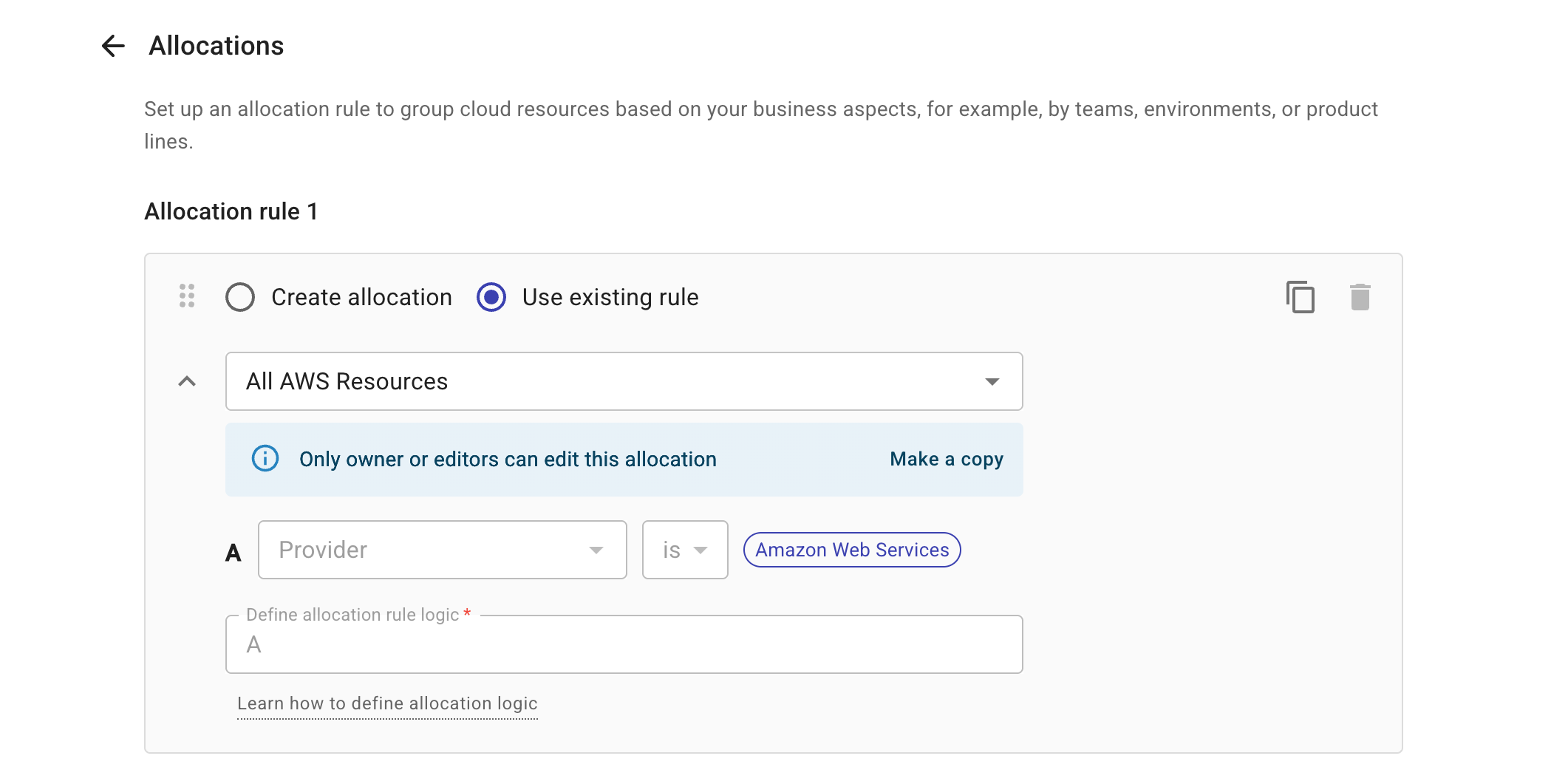Click Make a copy

click(x=947, y=459)
